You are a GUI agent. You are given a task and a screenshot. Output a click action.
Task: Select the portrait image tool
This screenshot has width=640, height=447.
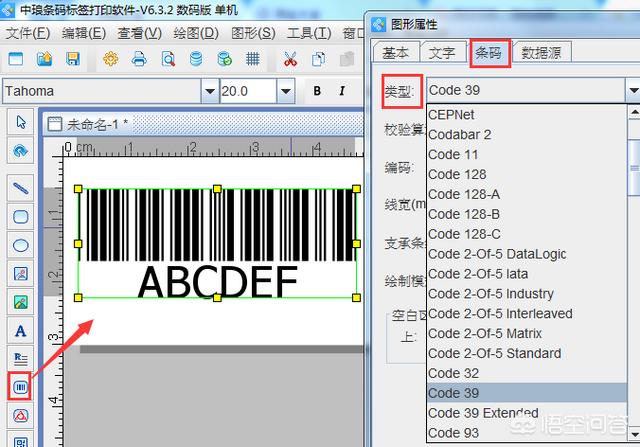click(20, 274)
